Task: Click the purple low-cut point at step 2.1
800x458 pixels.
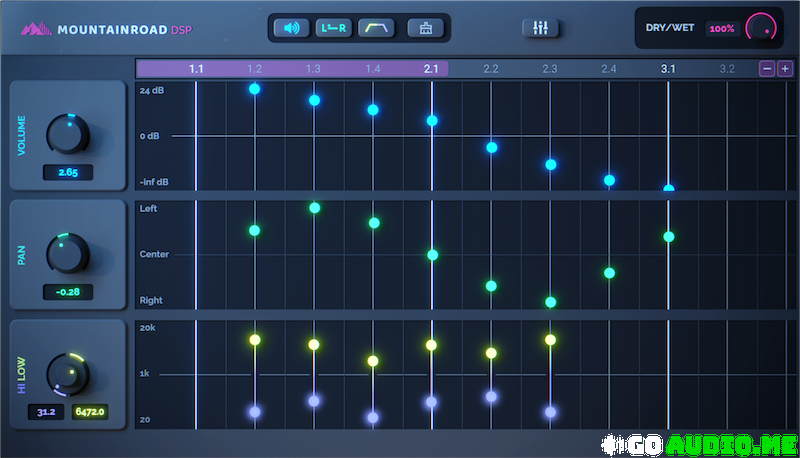Action: click(431, 402)
